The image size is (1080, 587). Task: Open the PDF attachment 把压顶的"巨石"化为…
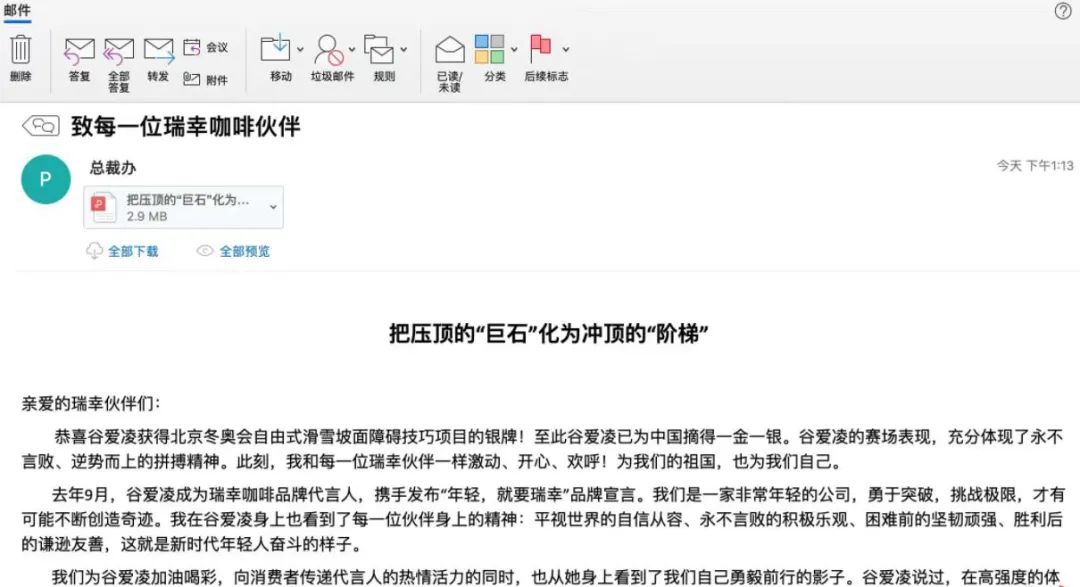coord(184,207)
